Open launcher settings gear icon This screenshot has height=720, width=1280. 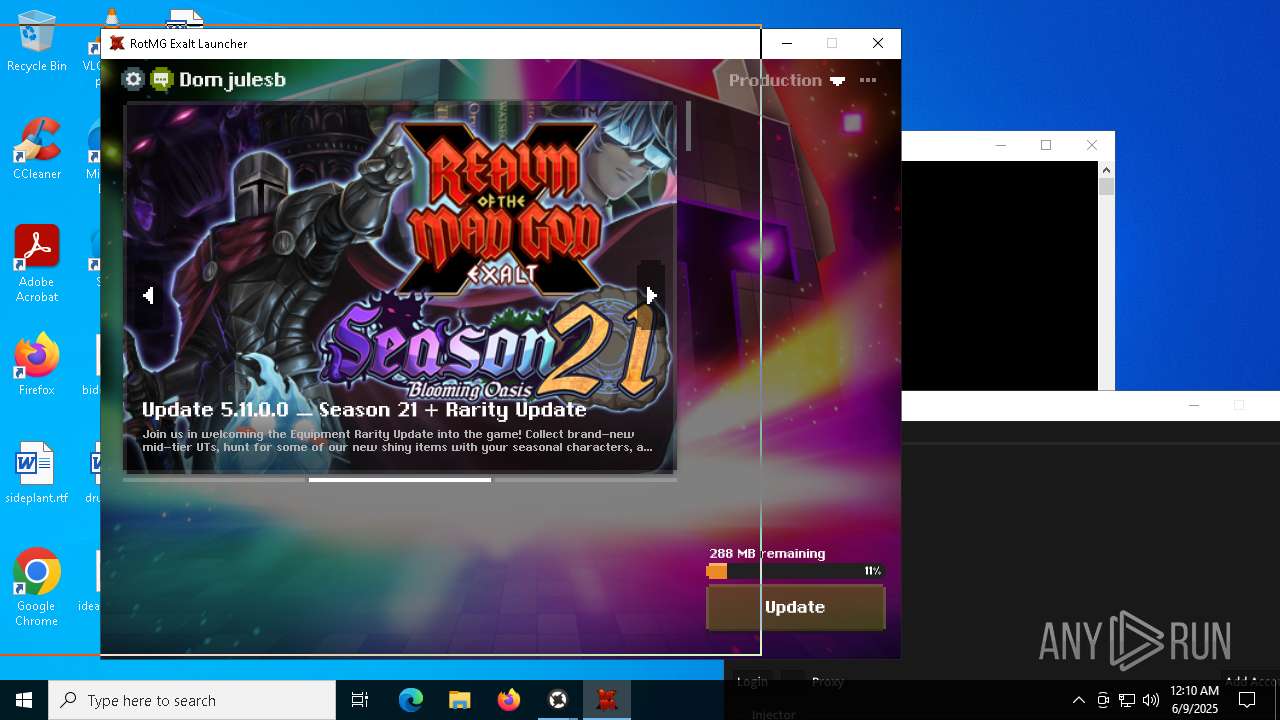133,79
